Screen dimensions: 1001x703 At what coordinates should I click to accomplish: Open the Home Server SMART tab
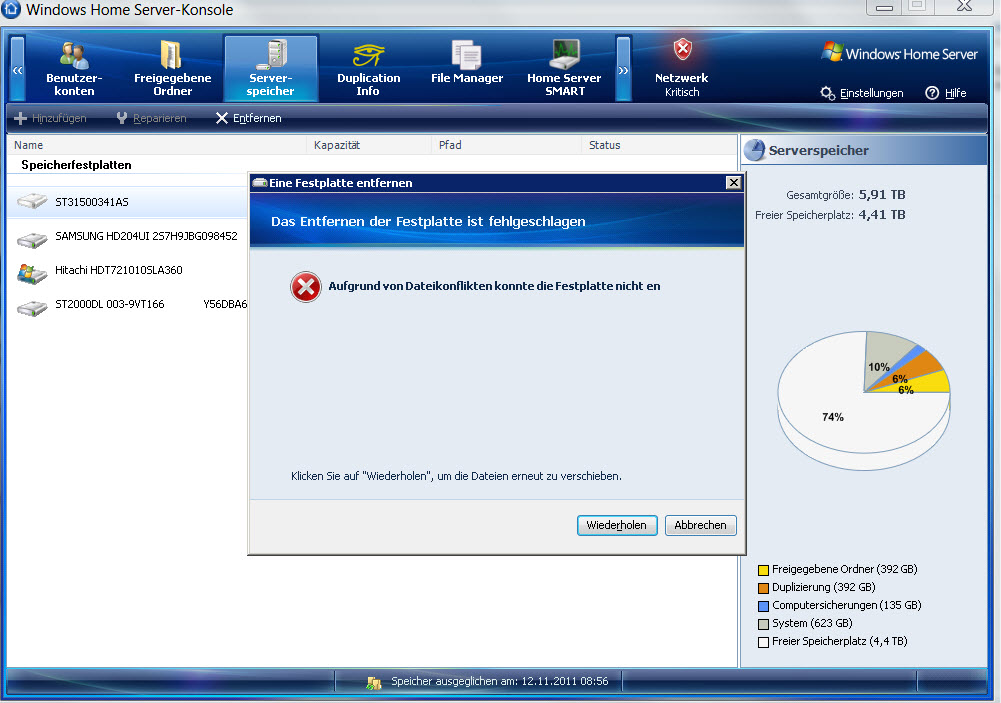pyautogui.click(x=564, y=68)
